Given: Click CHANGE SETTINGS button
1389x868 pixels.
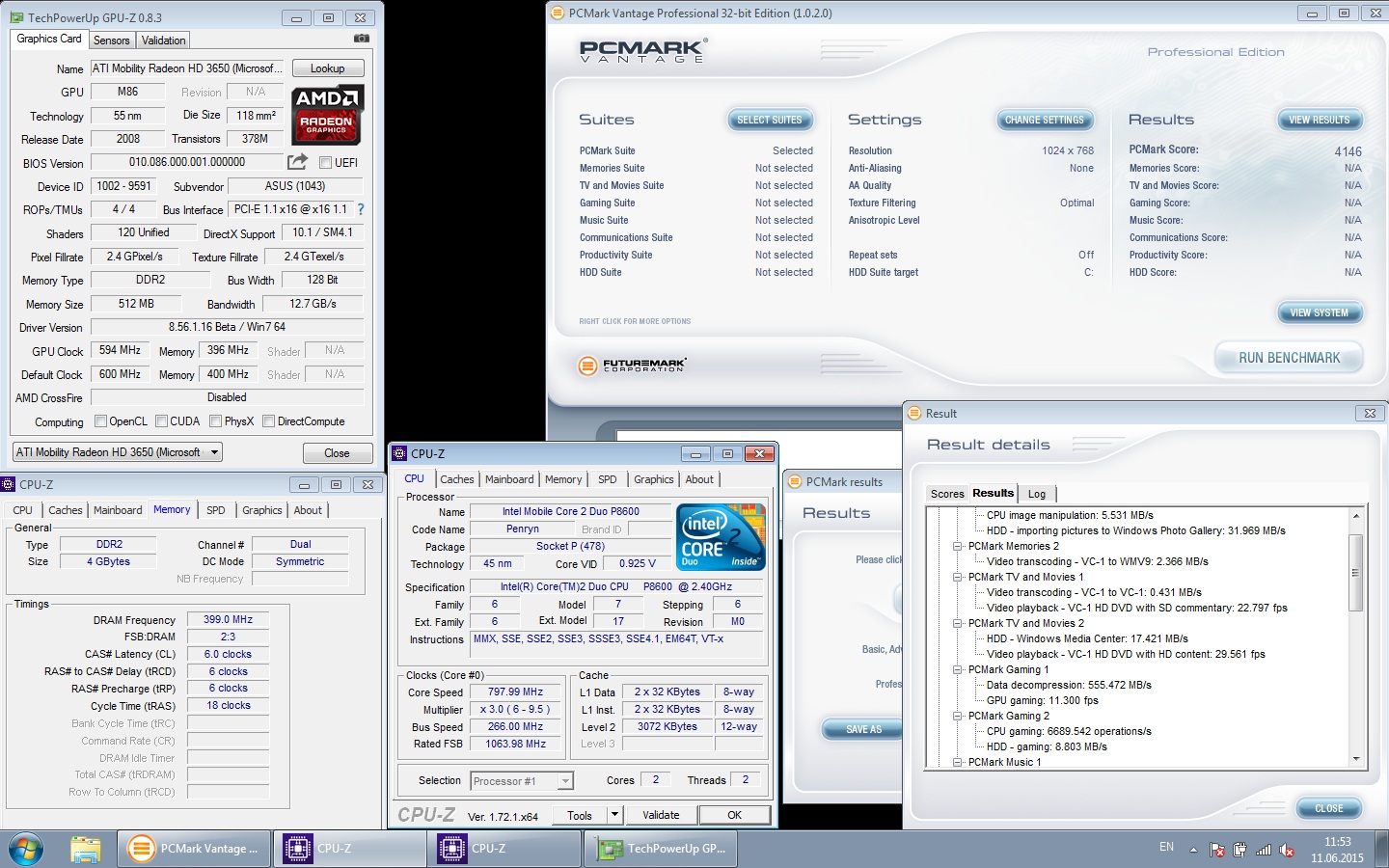Looking at the screenshot, I should click(1045, 121).
